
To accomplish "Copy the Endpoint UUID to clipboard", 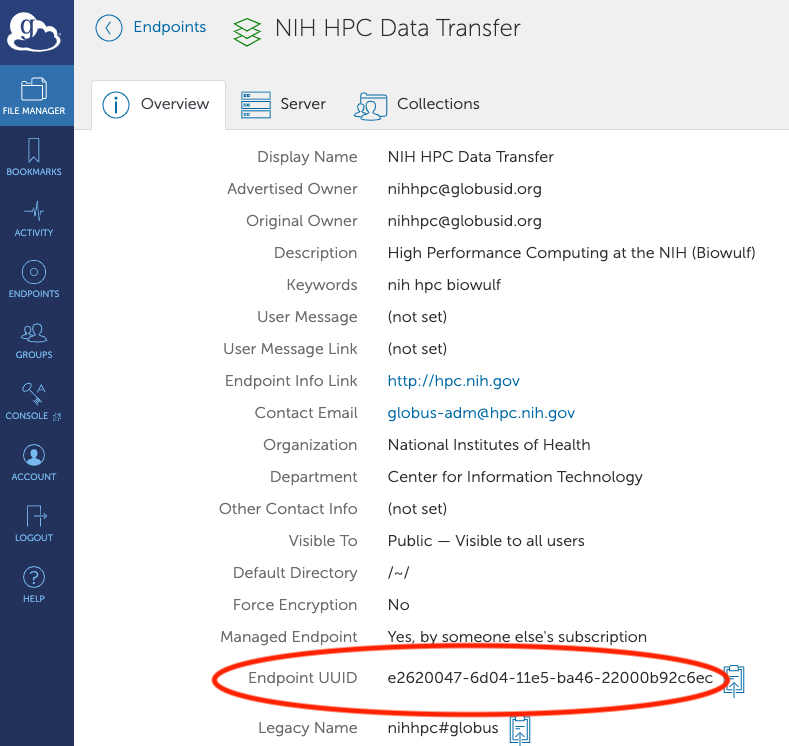I will 734,679.
